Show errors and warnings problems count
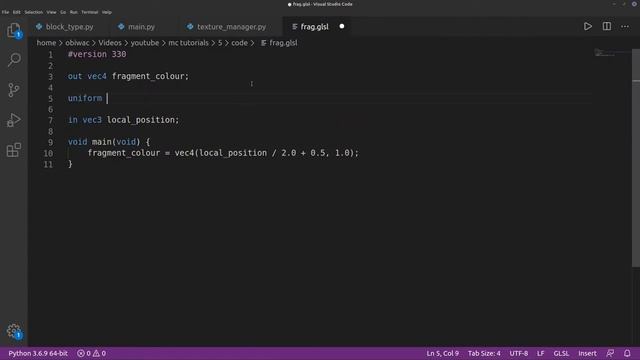This screenshot has width=640, height=360. [91, 353]
